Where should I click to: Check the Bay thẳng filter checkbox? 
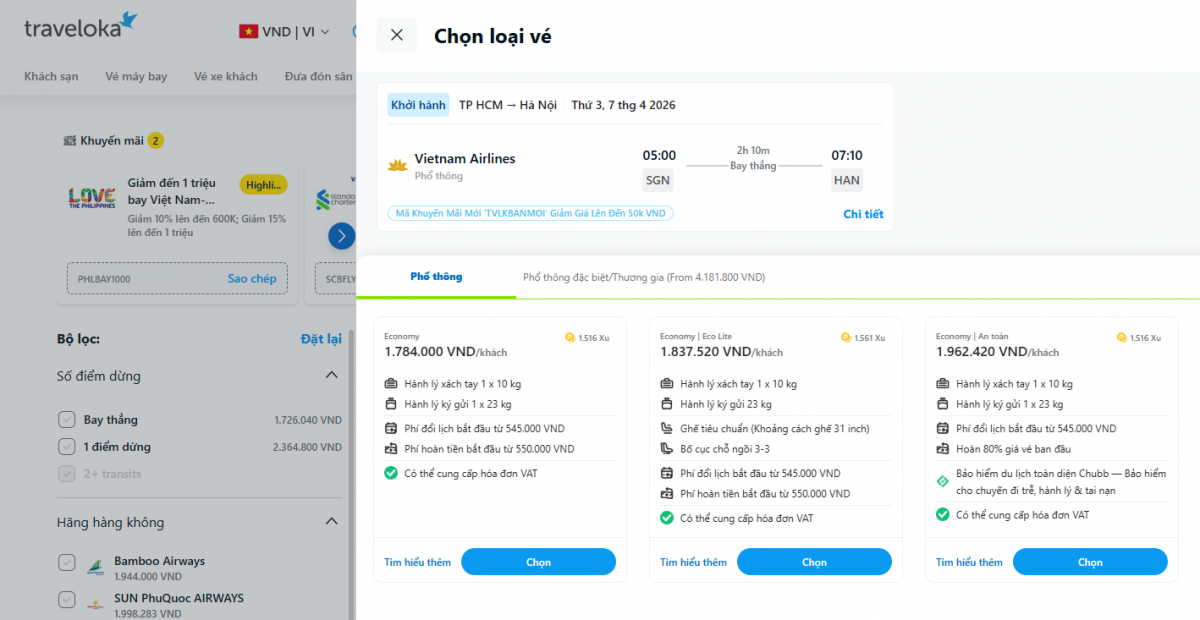pos(66,419)
